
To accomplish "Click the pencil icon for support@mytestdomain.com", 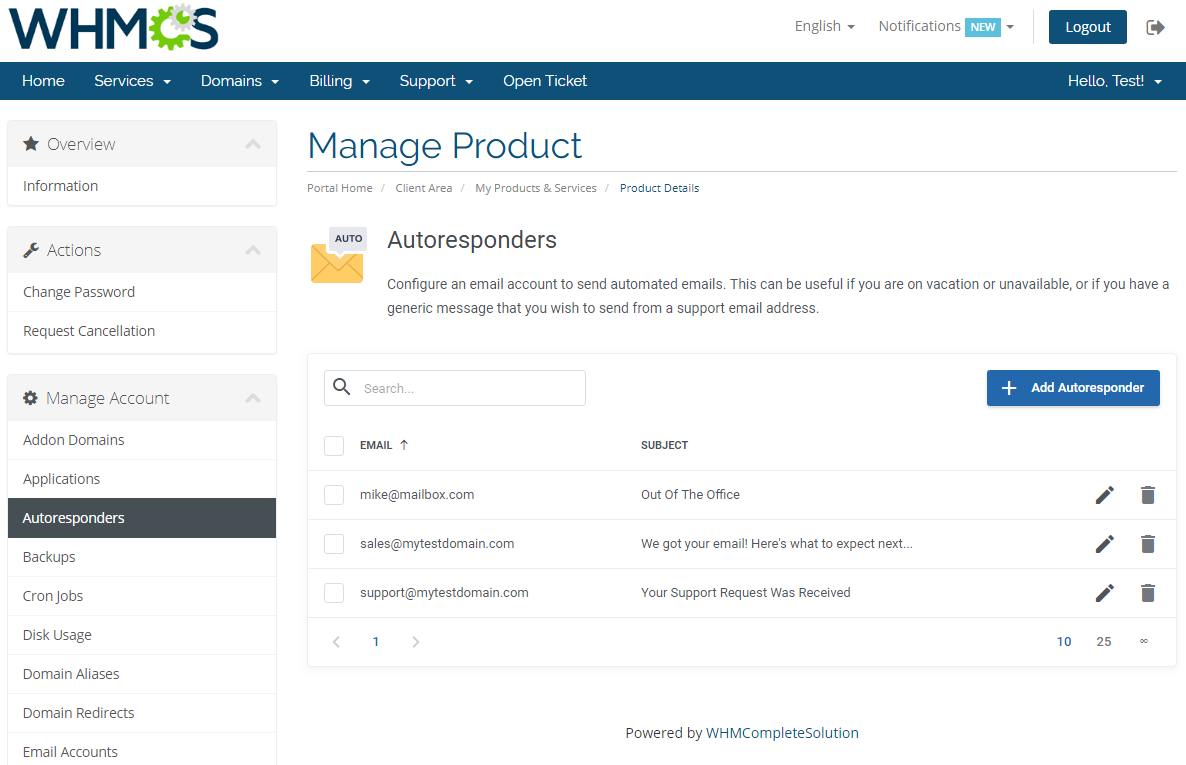I will pos(1104,593).
